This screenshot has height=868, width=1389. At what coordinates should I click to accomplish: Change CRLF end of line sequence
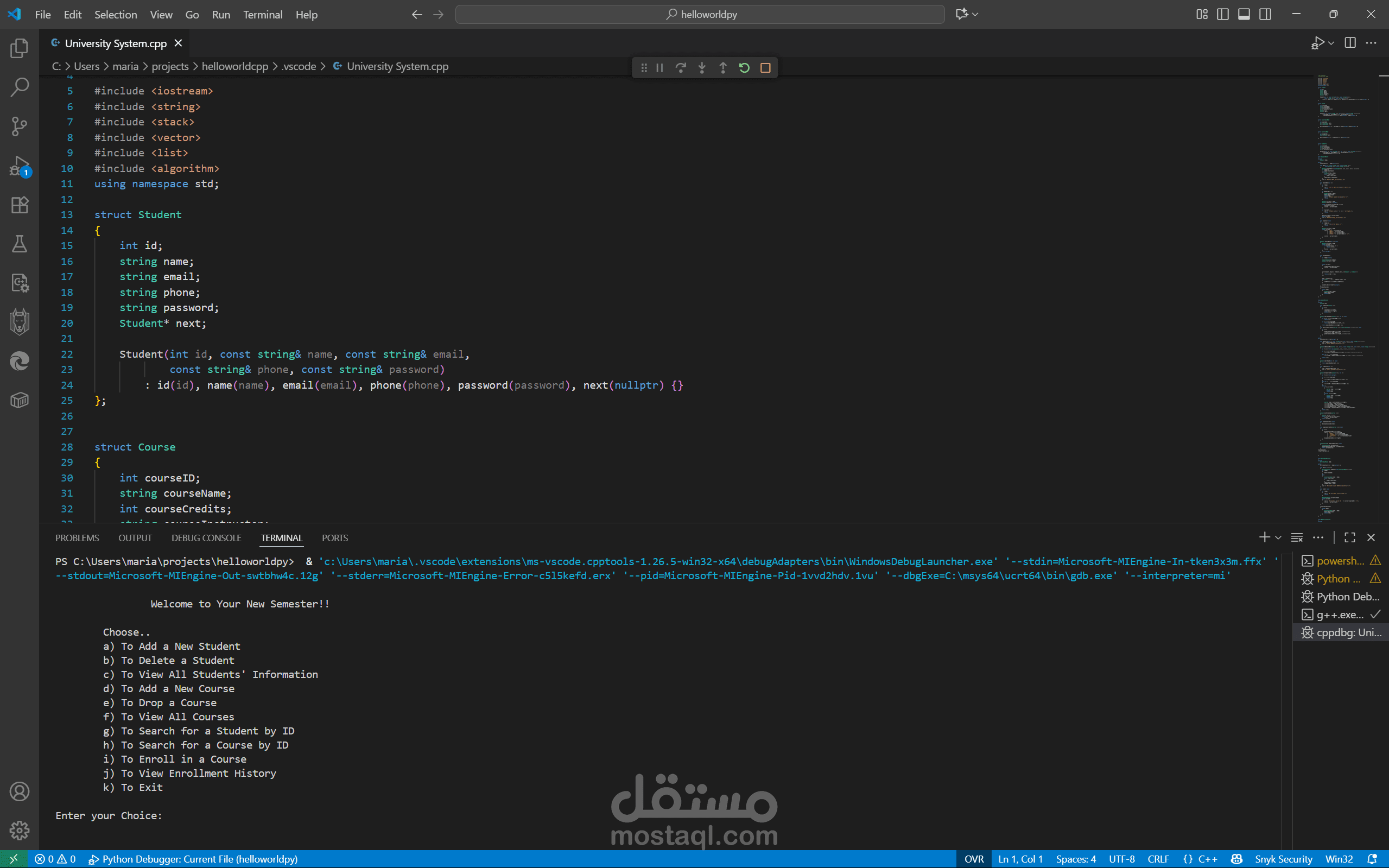tap(1158, 859)
